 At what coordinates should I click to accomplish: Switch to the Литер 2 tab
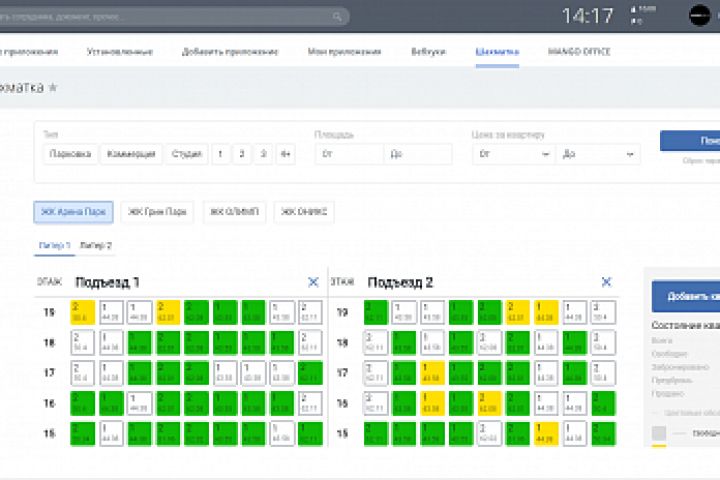97,245
